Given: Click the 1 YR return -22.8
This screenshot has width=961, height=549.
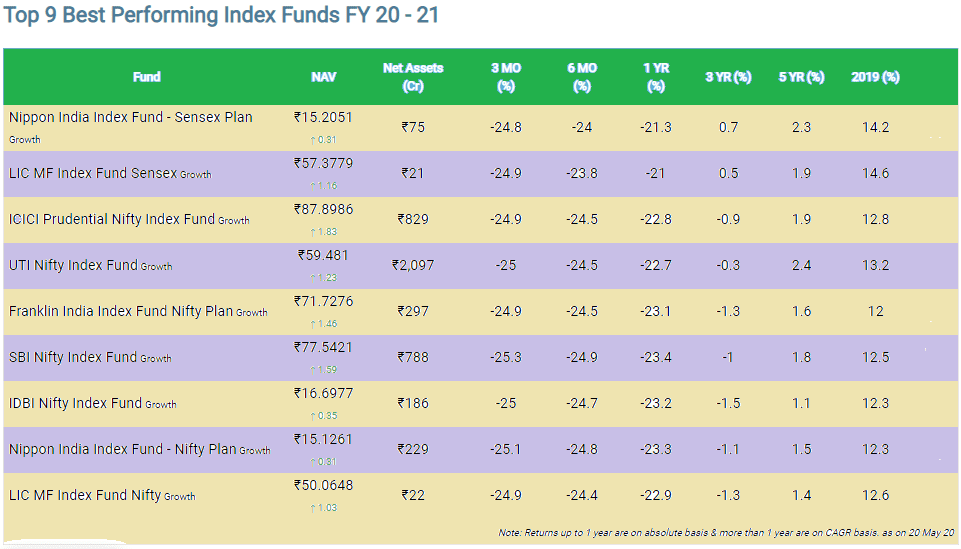Looking at the screenshot, I should click(656, 219).
